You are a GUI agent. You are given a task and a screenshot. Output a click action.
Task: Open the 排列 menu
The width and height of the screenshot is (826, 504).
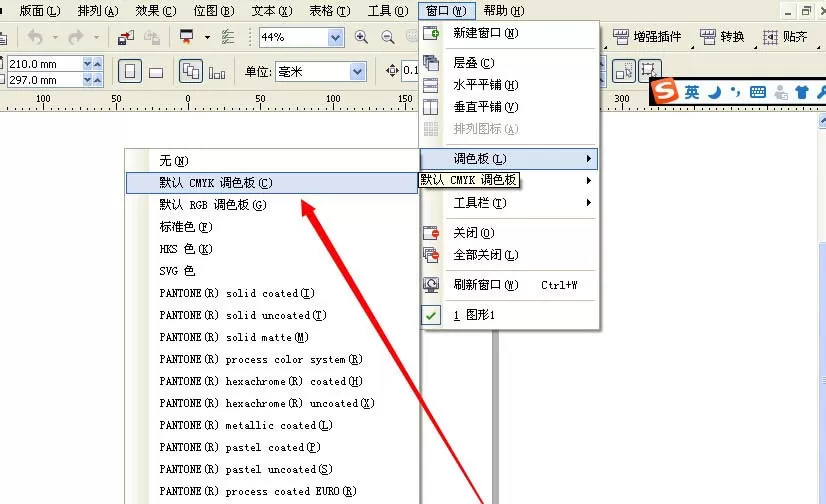coord(97,11)
